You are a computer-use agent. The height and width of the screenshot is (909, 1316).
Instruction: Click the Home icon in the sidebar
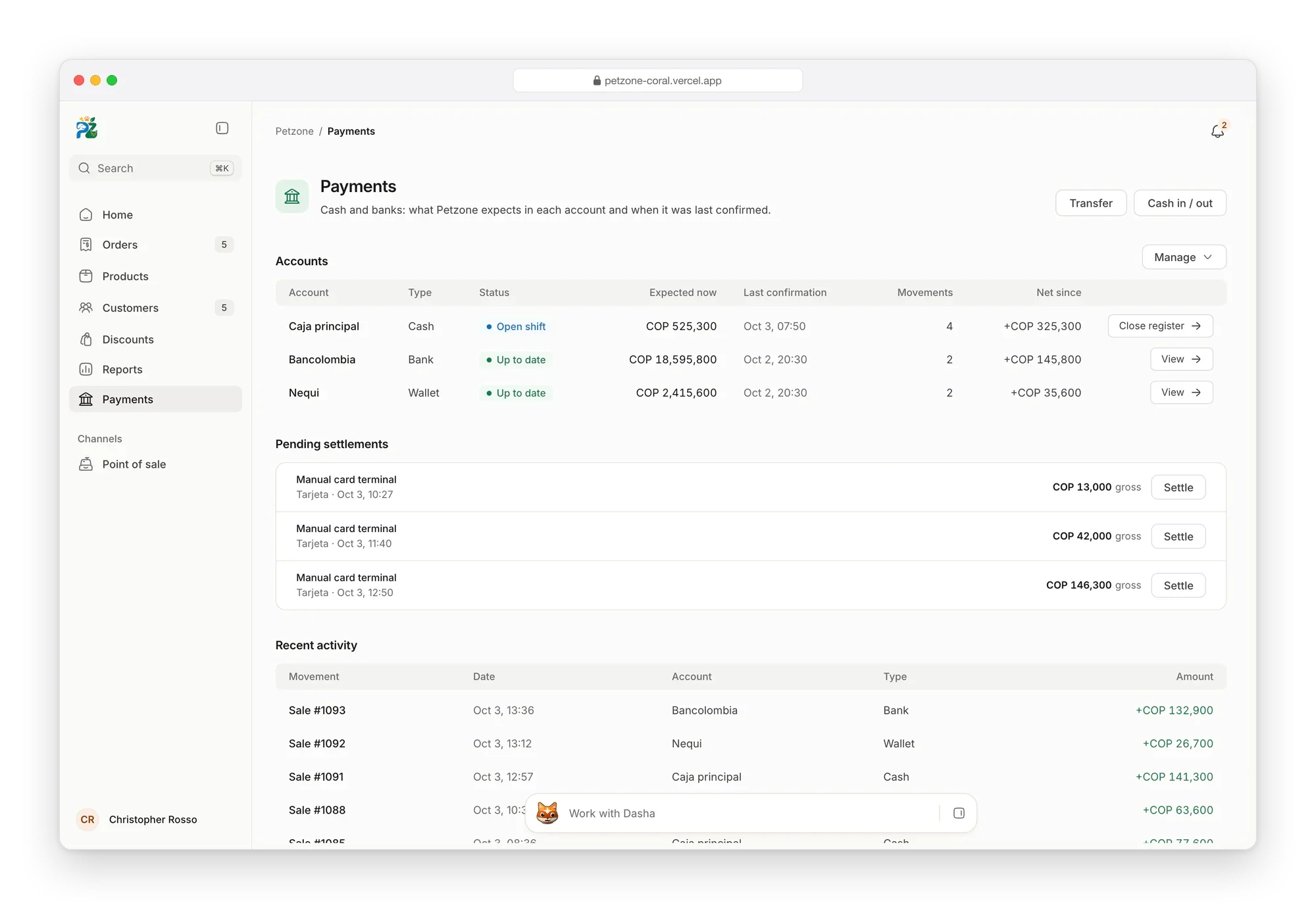pyautogui.click(x=86, y=215)
